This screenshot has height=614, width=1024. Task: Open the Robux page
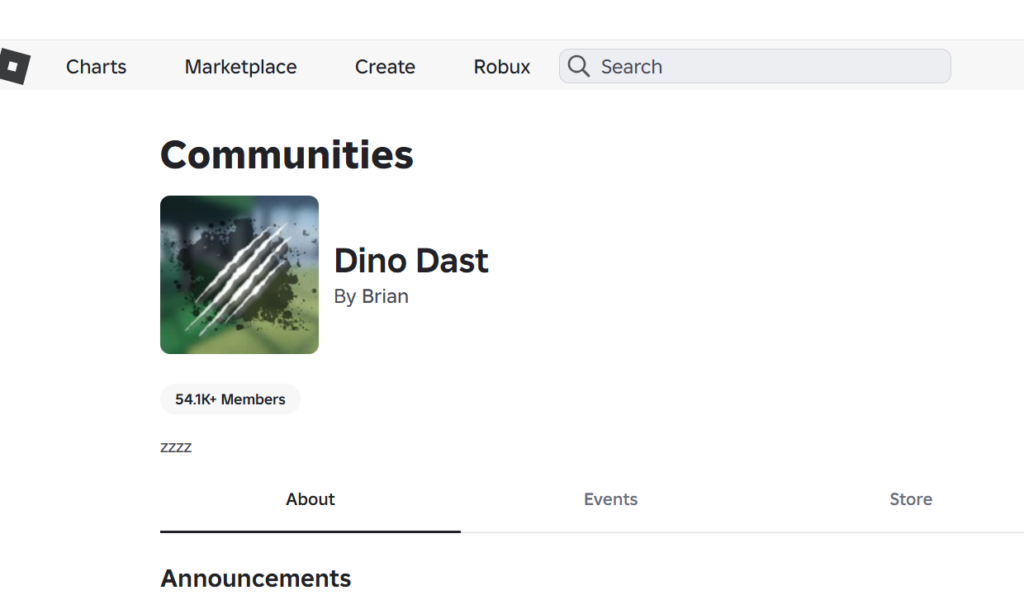coord(502,67)
